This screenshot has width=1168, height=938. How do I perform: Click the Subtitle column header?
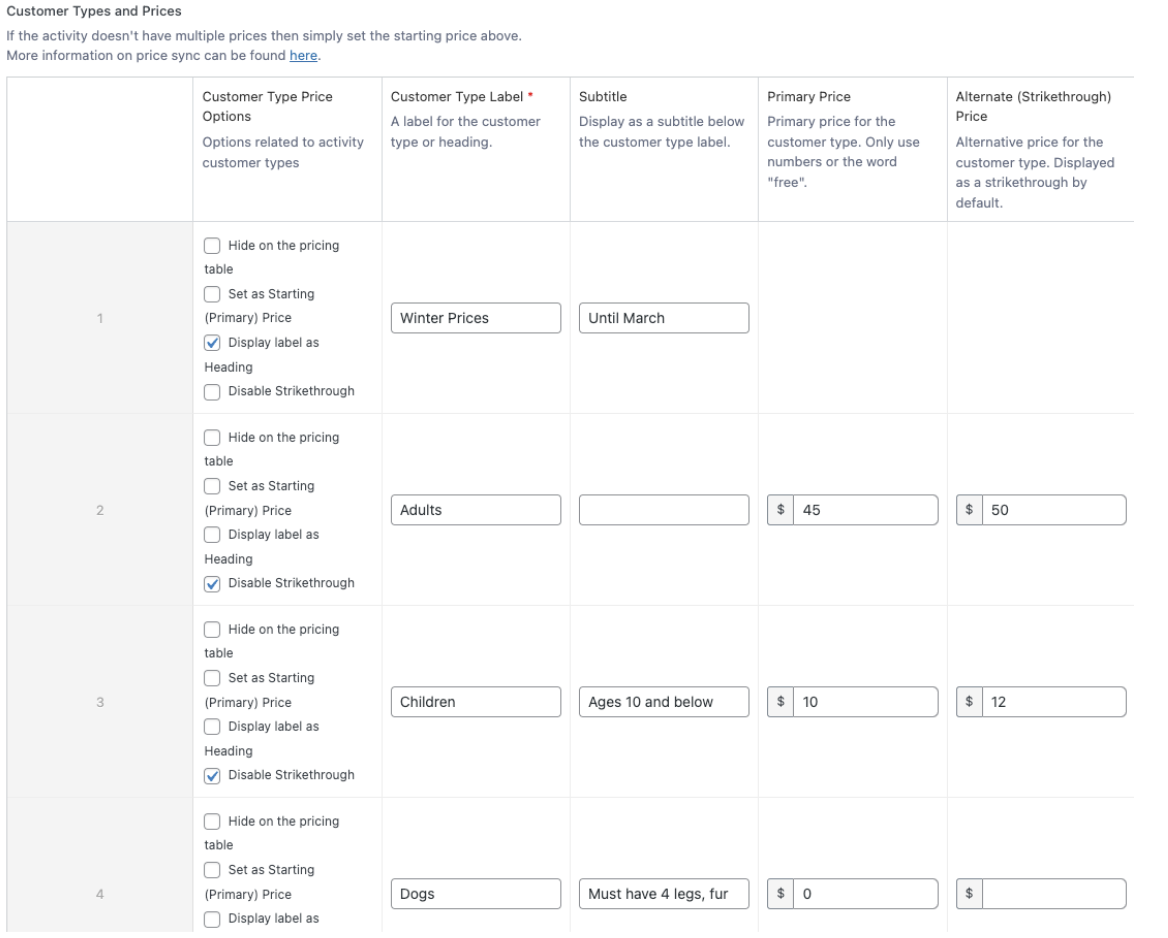coord(603,97)
